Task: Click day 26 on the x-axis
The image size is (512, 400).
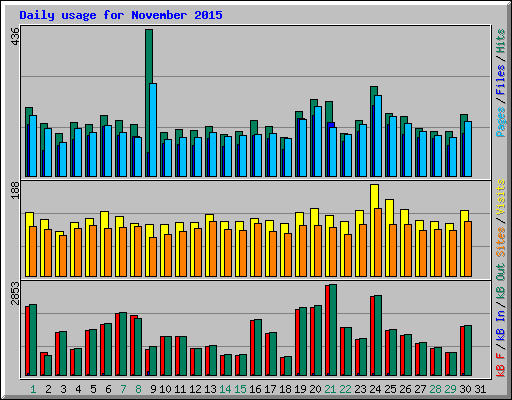Action: [x=405, y=389]
